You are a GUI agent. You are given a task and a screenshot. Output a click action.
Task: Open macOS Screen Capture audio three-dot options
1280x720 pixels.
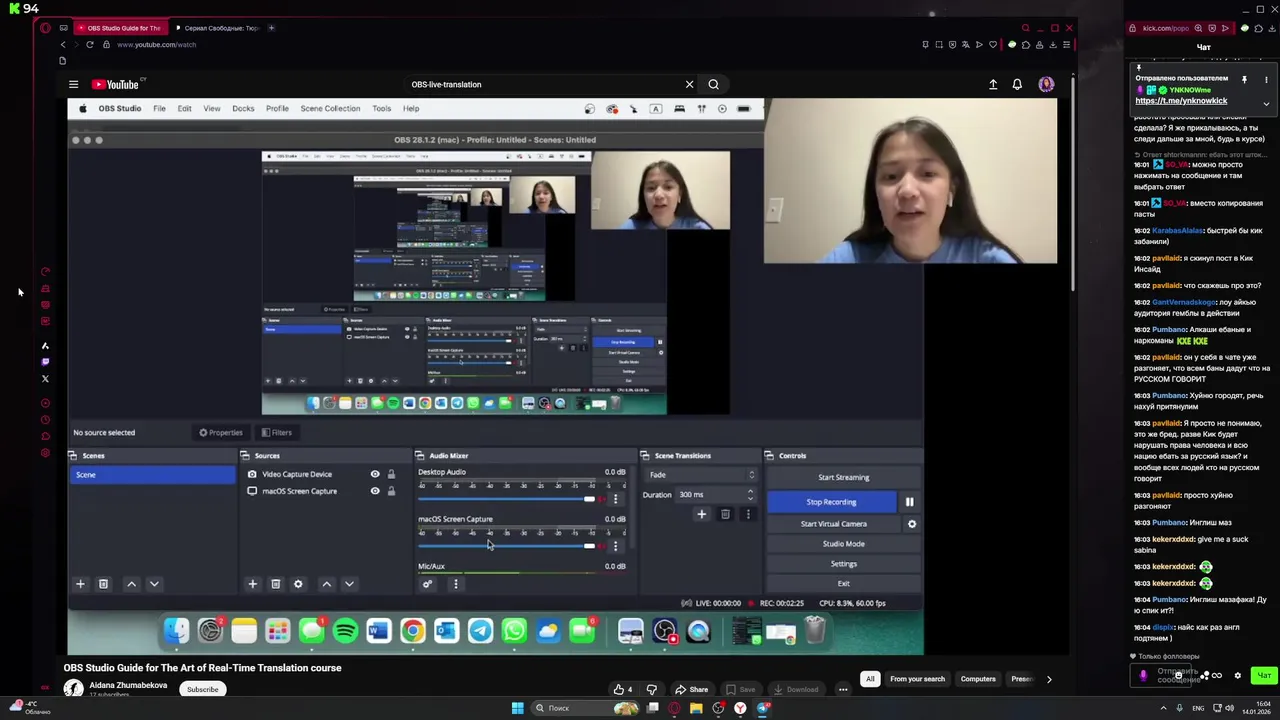[615, 546]
